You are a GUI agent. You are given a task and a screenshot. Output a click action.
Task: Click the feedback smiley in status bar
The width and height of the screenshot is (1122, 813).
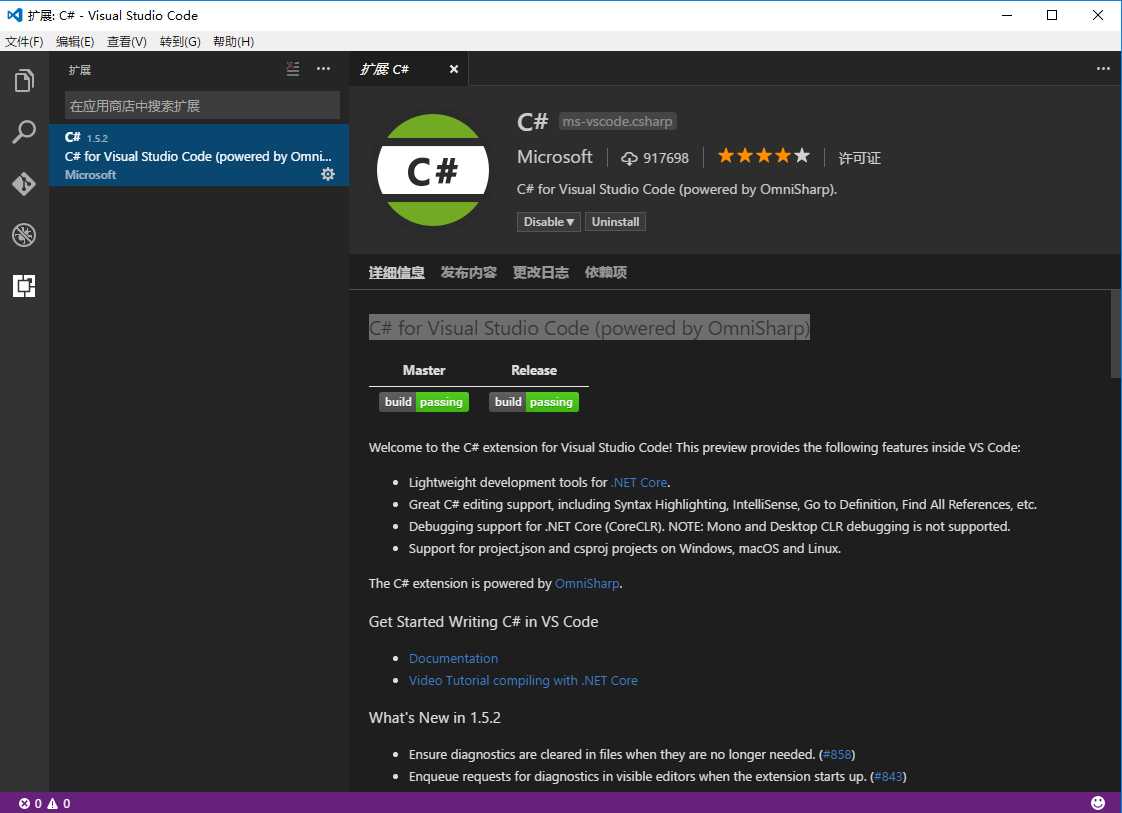tap(1098, 803)
